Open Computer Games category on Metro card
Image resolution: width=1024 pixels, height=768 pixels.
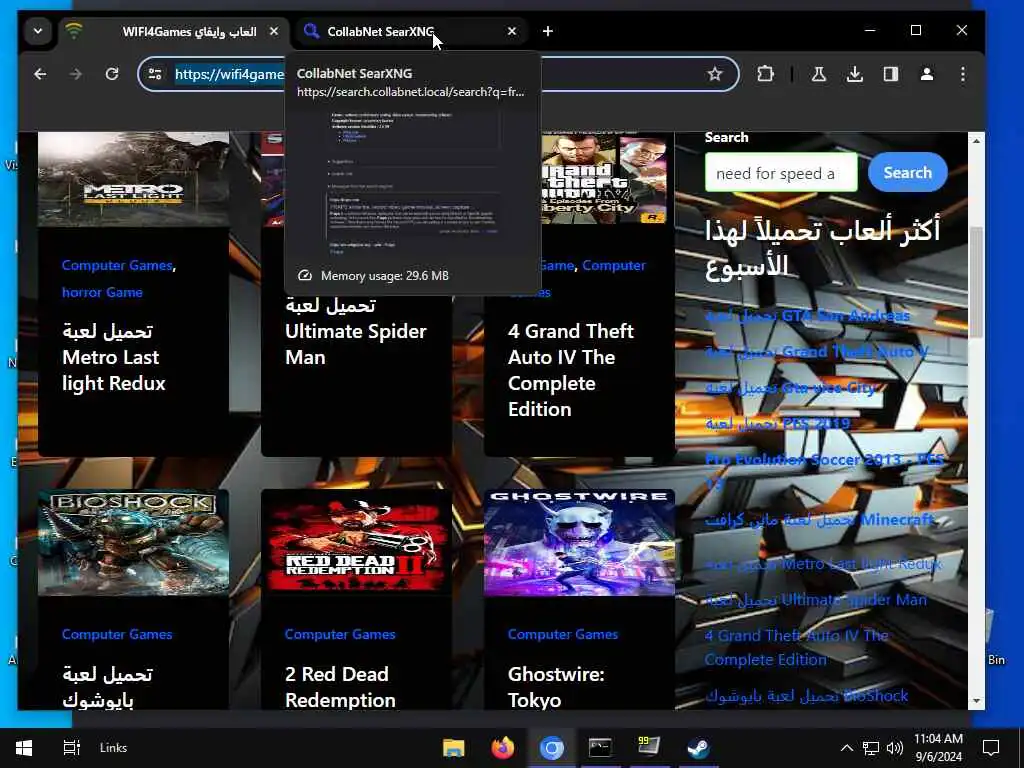tap(117, 265)
